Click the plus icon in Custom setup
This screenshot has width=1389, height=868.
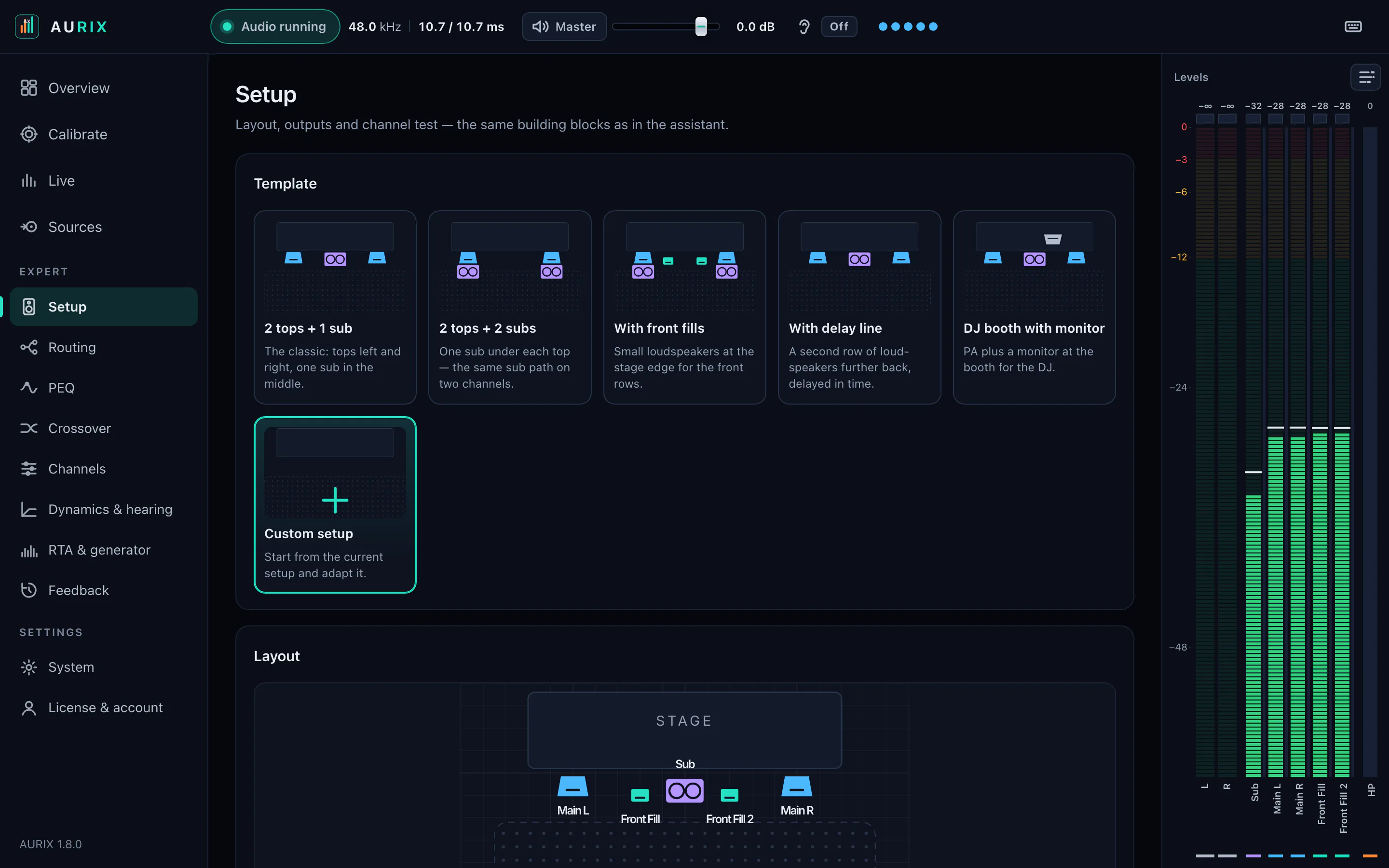click(x=335, y=500)
